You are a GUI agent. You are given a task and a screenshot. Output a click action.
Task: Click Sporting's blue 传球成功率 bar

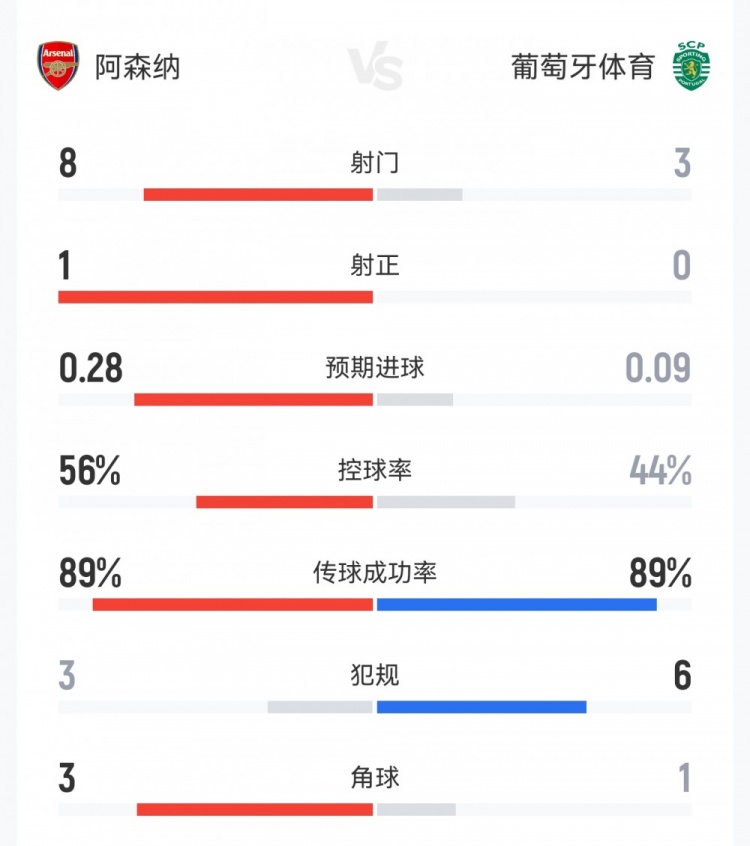516,604
